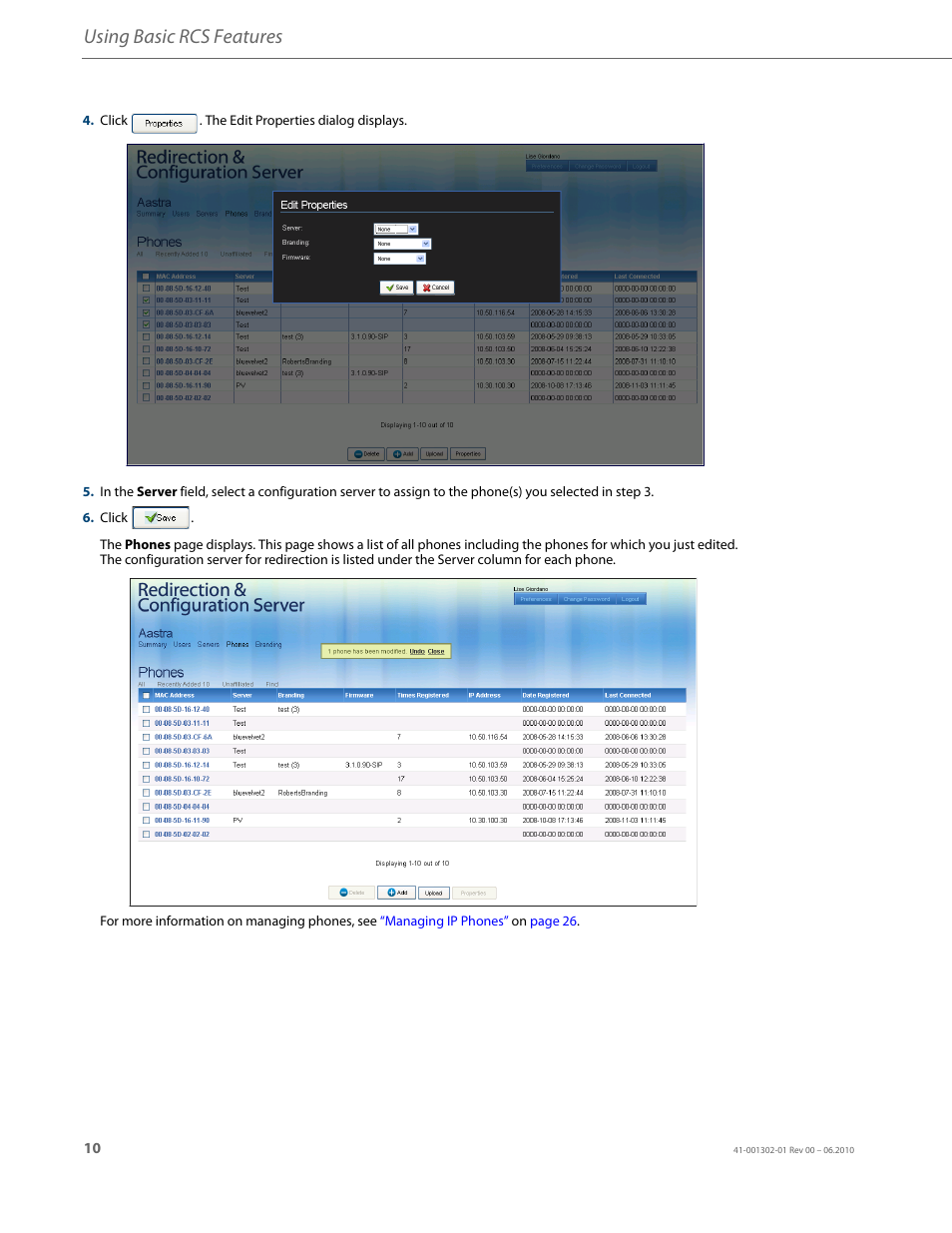Screen dimensions: 952x1233
Task: Open Users tab in lower Phones screenshot
Action: (182, 644)
